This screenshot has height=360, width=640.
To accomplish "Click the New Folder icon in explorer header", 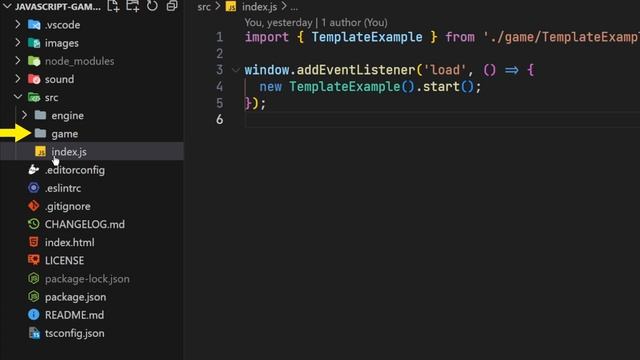I will 133,6.
